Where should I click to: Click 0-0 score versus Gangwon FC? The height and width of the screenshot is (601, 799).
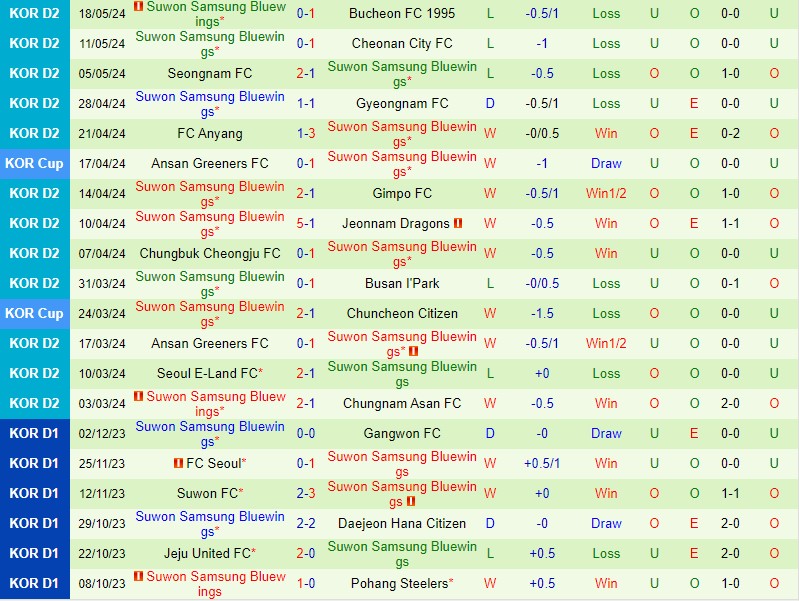click(306, 433)
